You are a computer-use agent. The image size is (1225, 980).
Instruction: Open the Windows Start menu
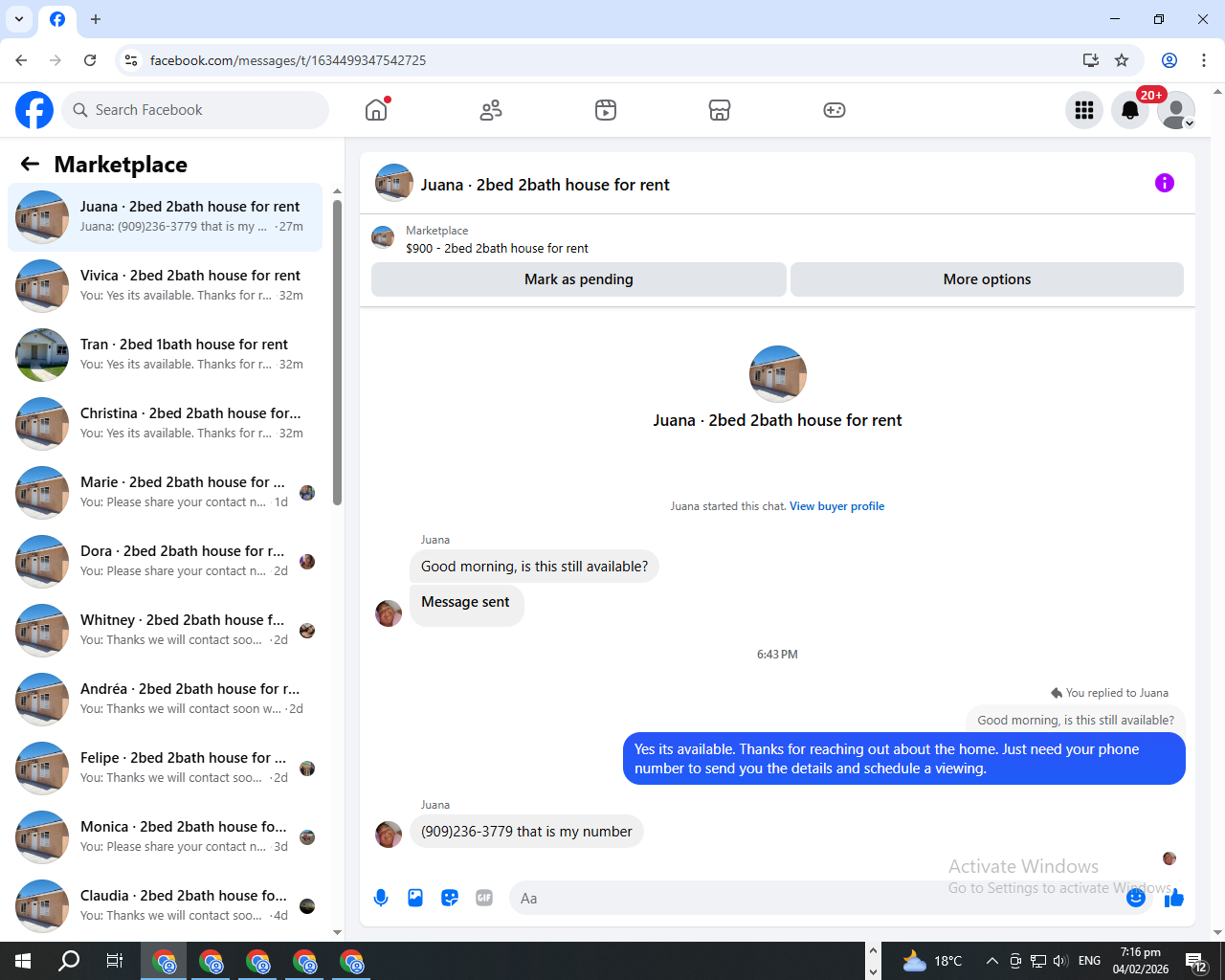(x=23, y=961)
